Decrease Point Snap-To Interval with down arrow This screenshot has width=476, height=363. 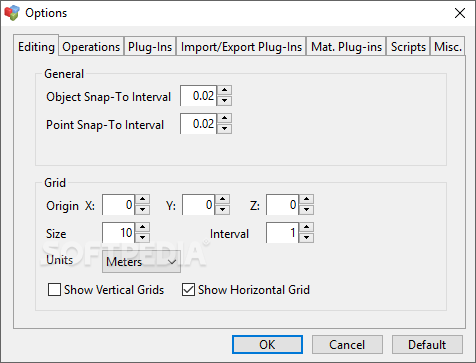click(225, 129)
